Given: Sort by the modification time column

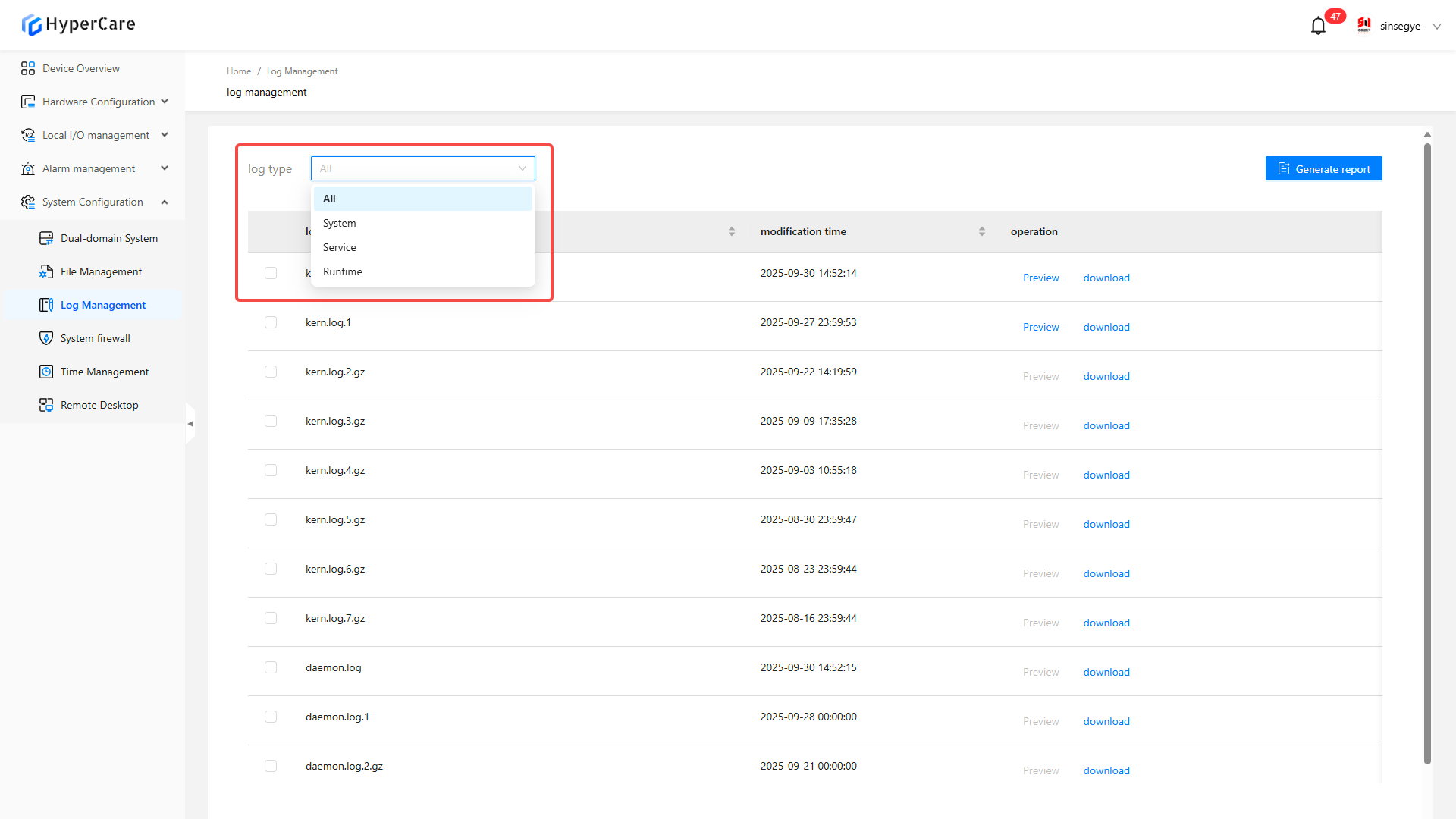Looking at the screenshot, I should [x=981, y=231].
